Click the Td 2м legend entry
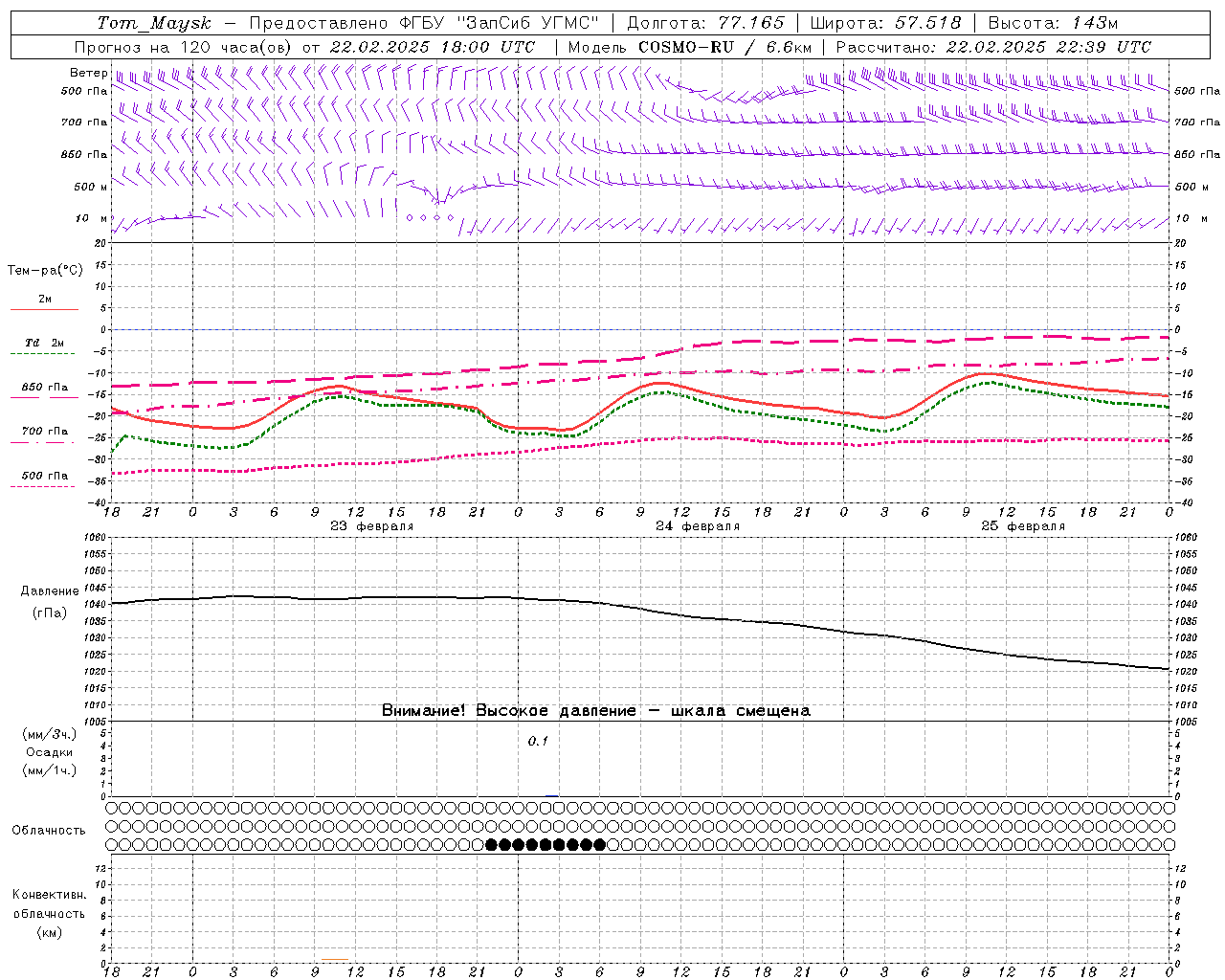 (44, 346)
